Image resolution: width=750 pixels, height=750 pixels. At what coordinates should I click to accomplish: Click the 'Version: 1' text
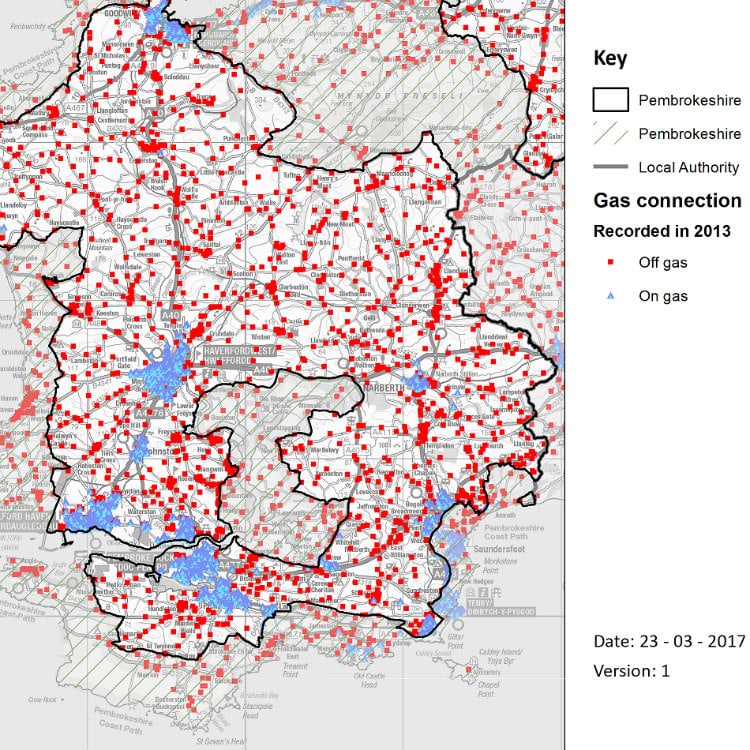631,671
